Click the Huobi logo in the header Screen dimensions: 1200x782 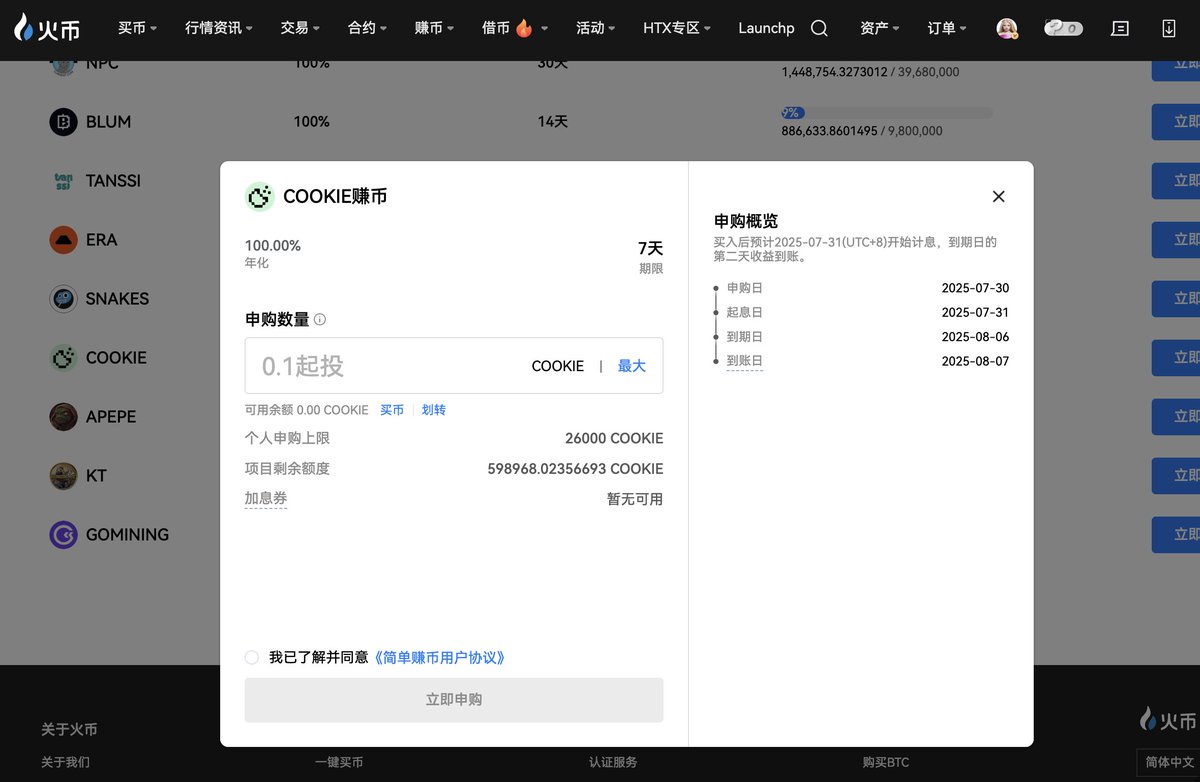pyautogui.click(x=47, y=28)
